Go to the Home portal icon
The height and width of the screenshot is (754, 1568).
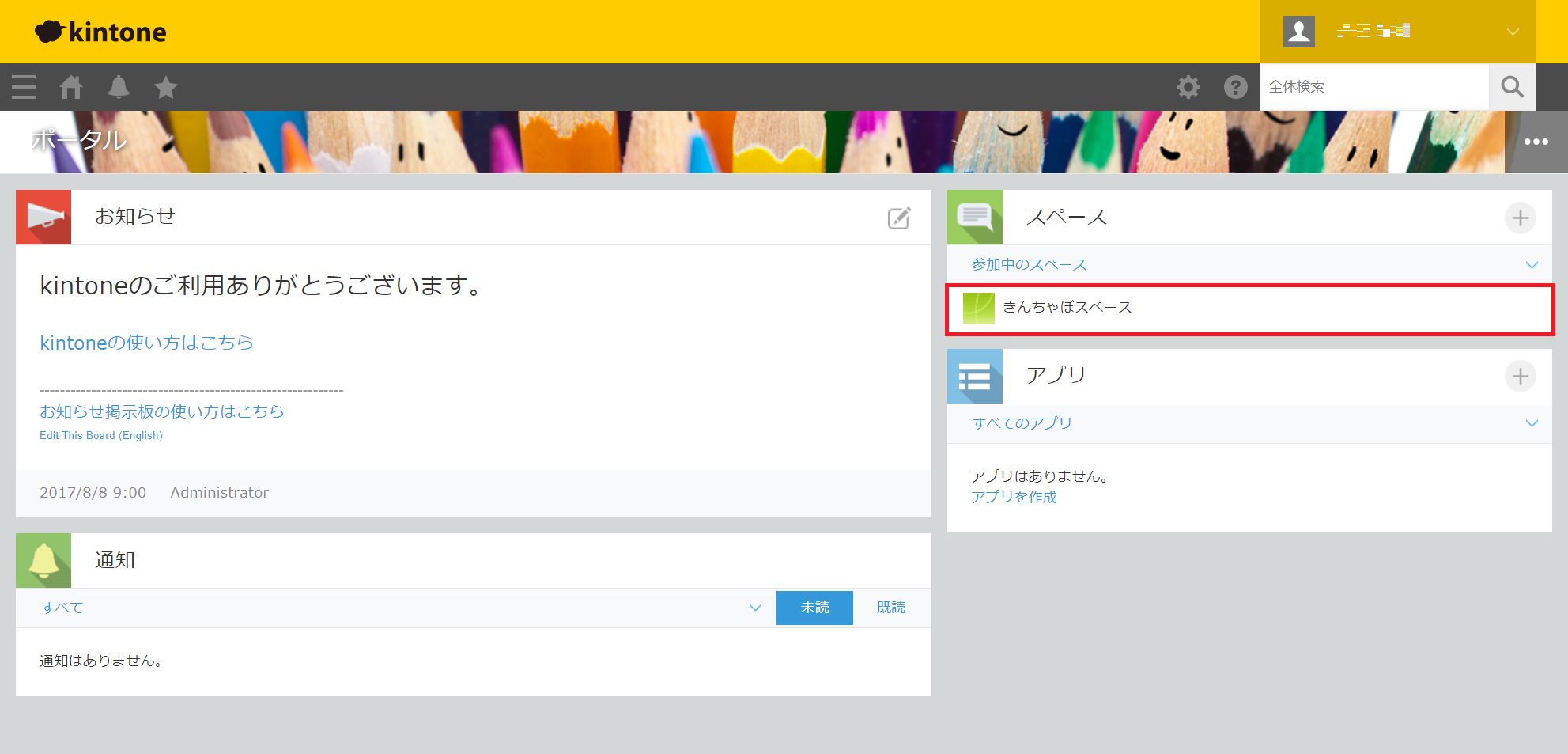click(x=71, y=87)
